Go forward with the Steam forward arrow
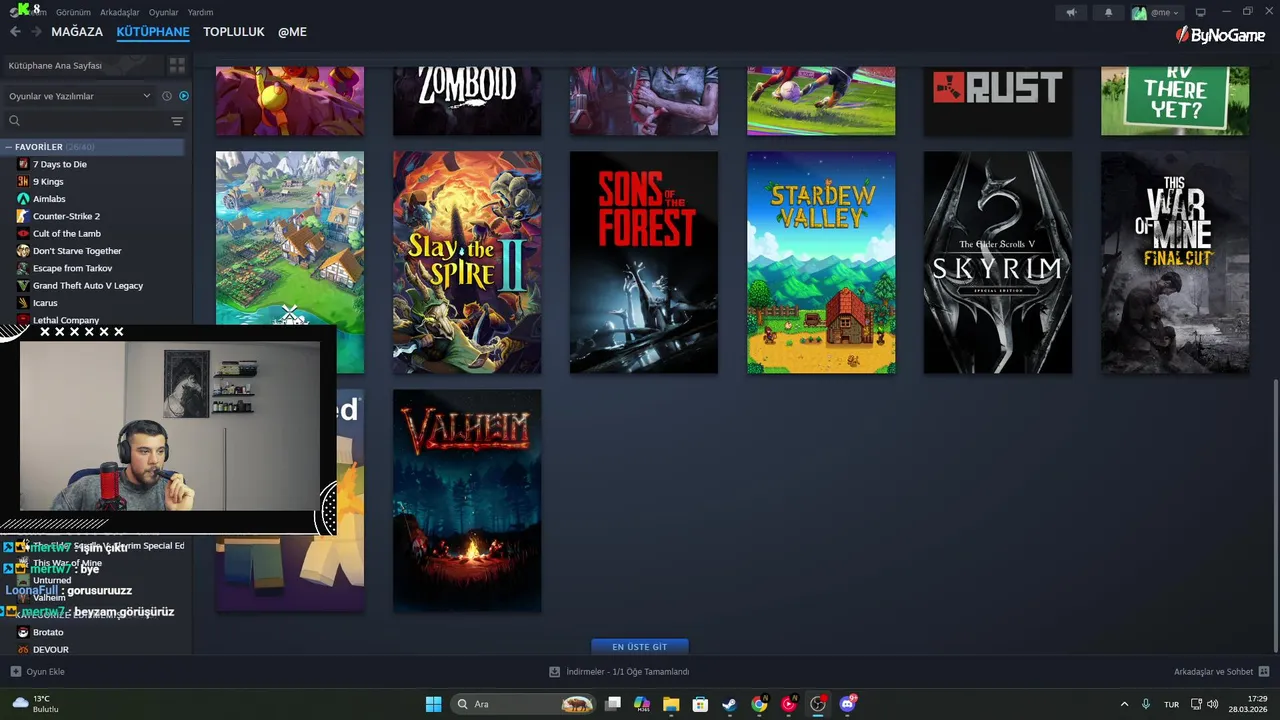Screen dimensions: 1280x720 [36, 32]
